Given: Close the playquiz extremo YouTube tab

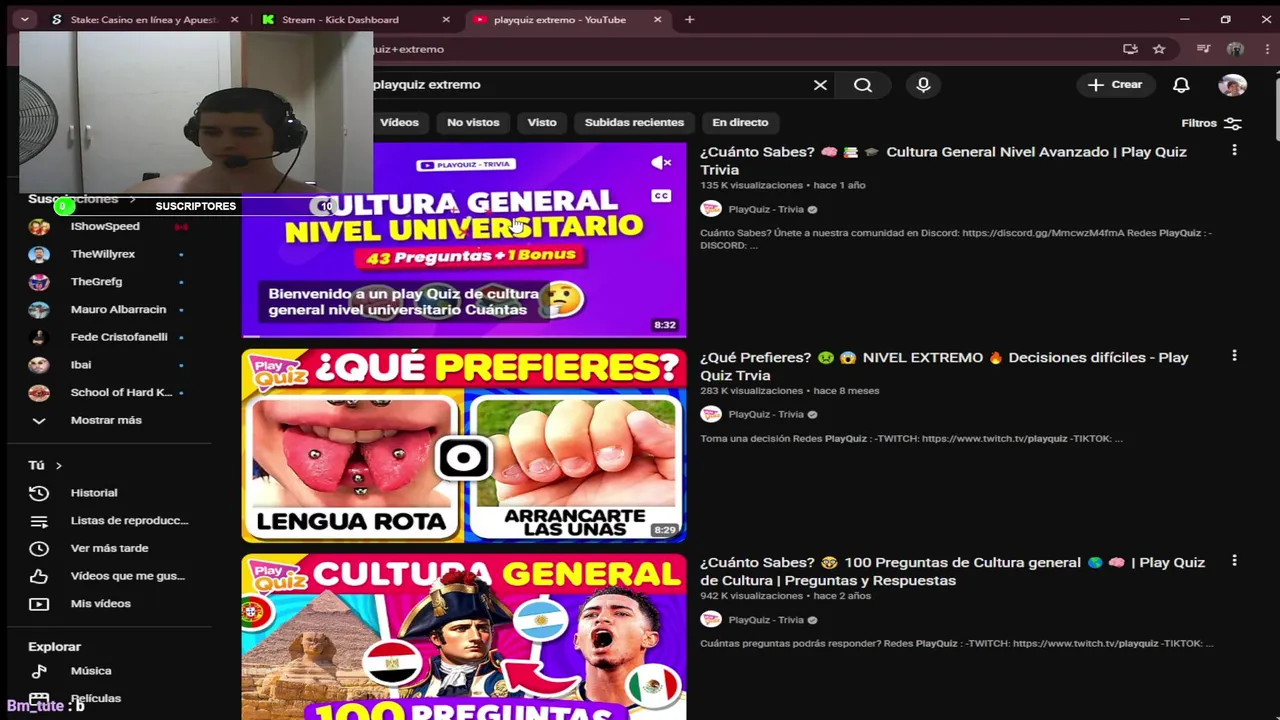Looking at the screenshot, I should [x=657, y=19].
